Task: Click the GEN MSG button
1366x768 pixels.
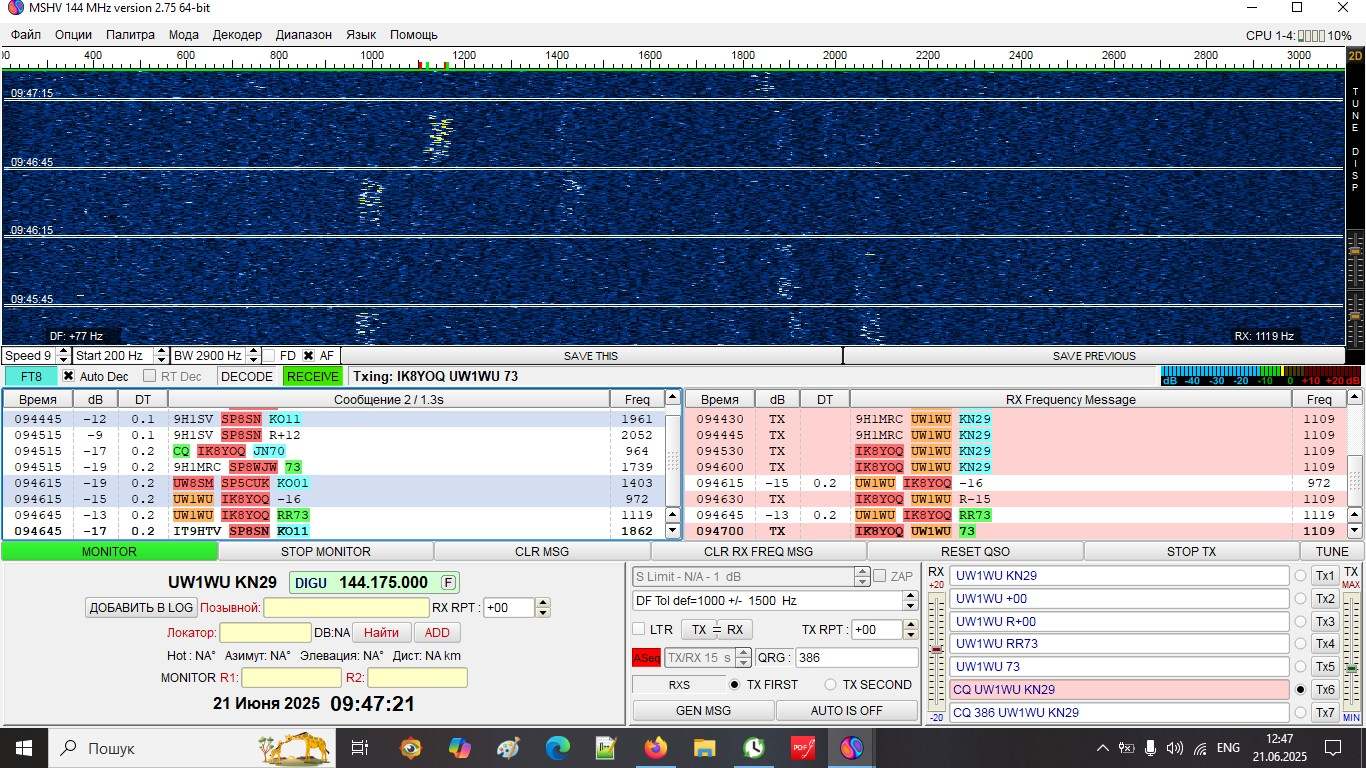Action: pyautogui.click(x=703, y=710)
